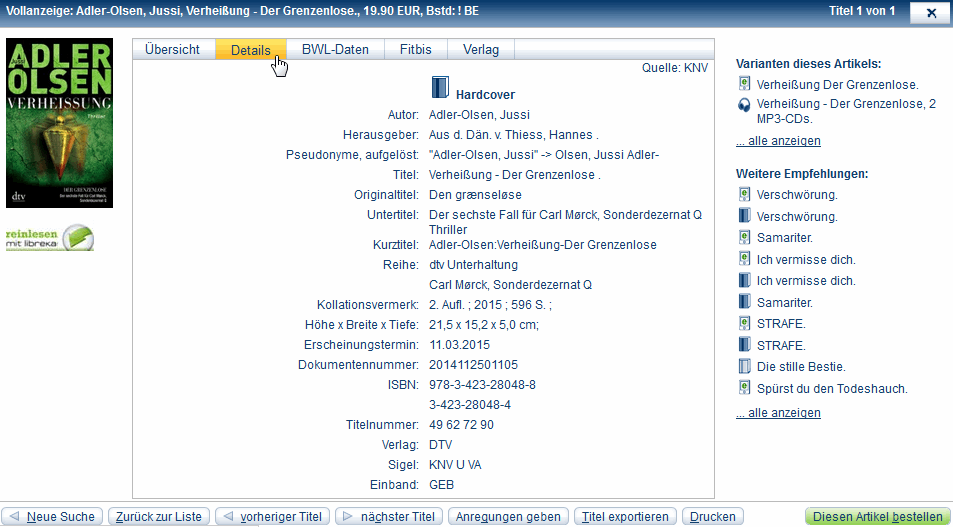Click the book icon next to Die stille Bestie
This screenshot has height=527, width=953.
[x=743, y=366]
